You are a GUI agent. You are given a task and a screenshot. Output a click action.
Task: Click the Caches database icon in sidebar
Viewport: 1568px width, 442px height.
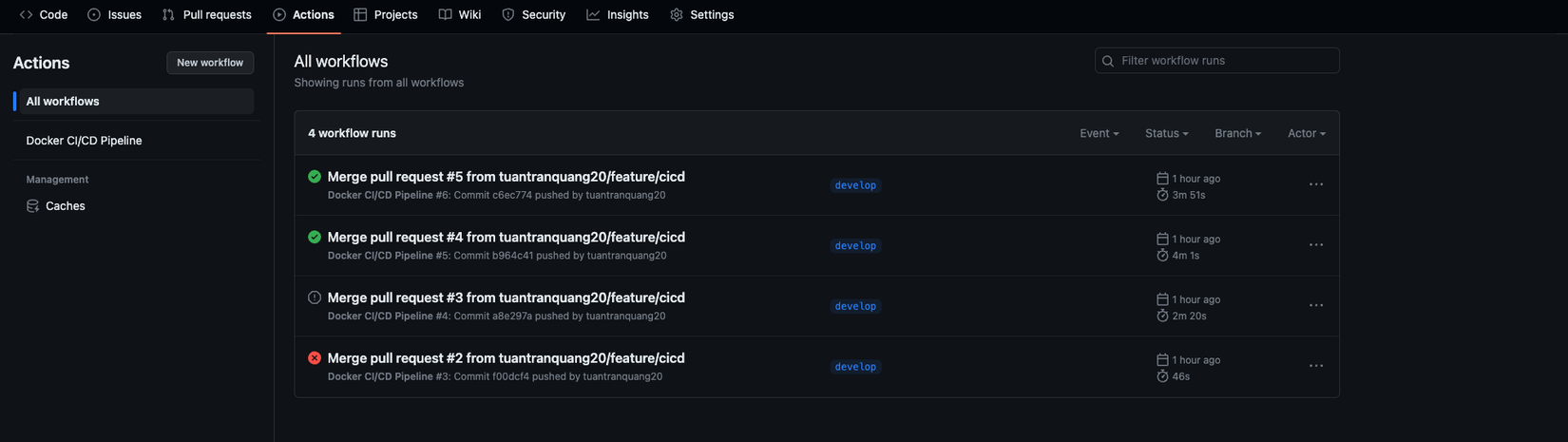point(33,206)
